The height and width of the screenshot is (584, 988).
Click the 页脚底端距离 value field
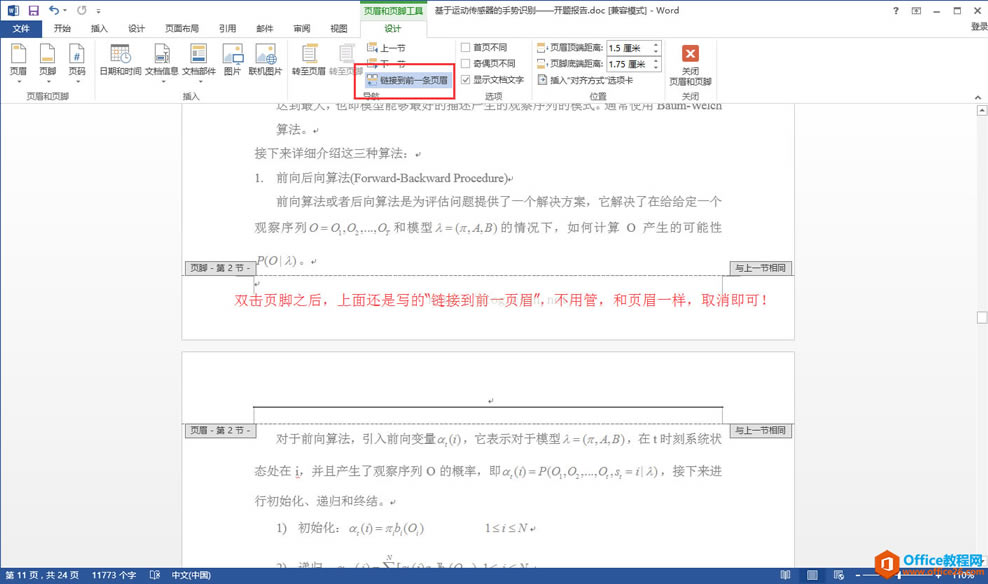[628, 64]
